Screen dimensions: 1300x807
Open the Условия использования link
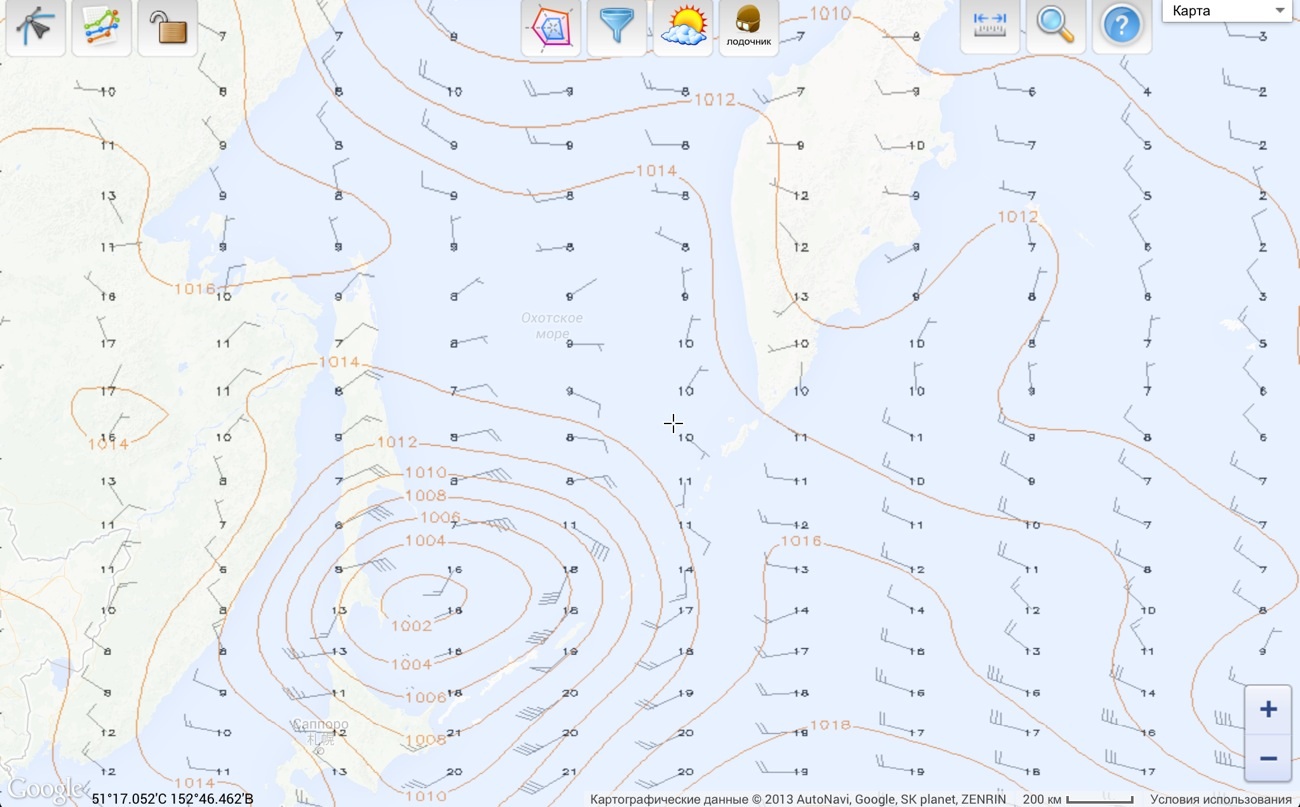pyautogui.click(x=1220, y=799)
